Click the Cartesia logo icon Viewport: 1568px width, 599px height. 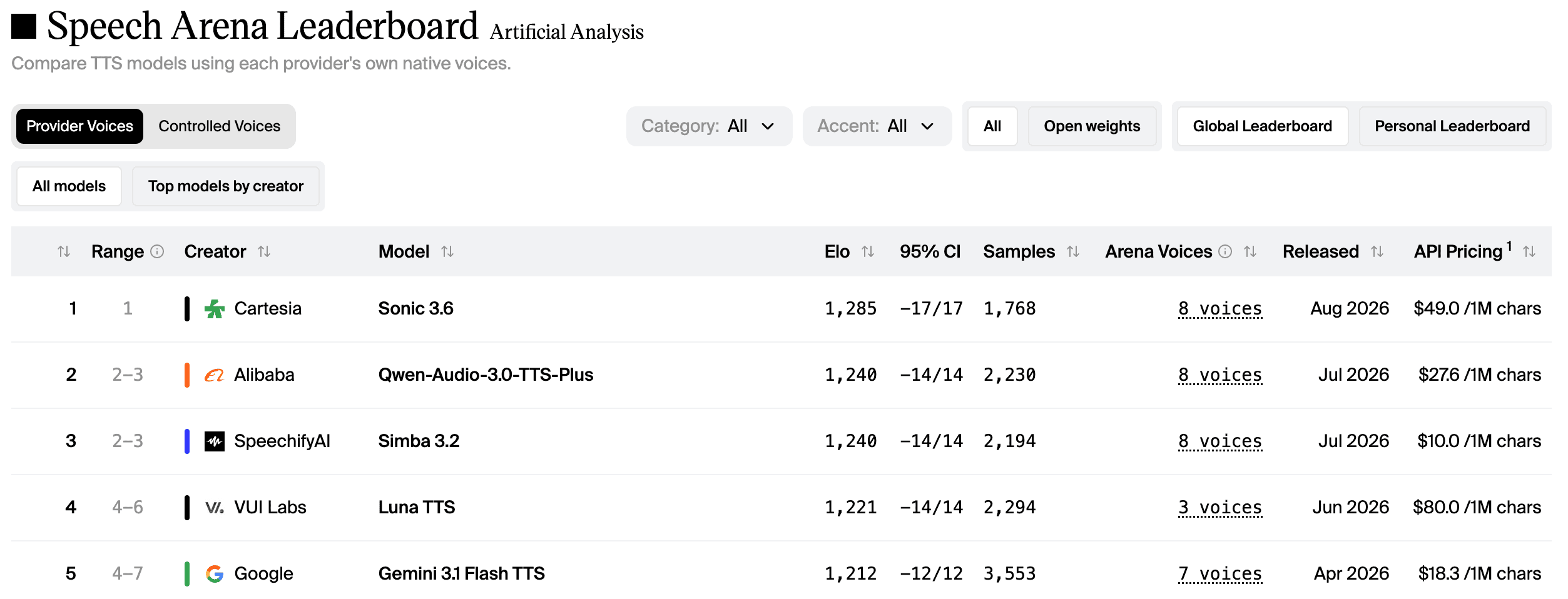click(x=214, y=309)
